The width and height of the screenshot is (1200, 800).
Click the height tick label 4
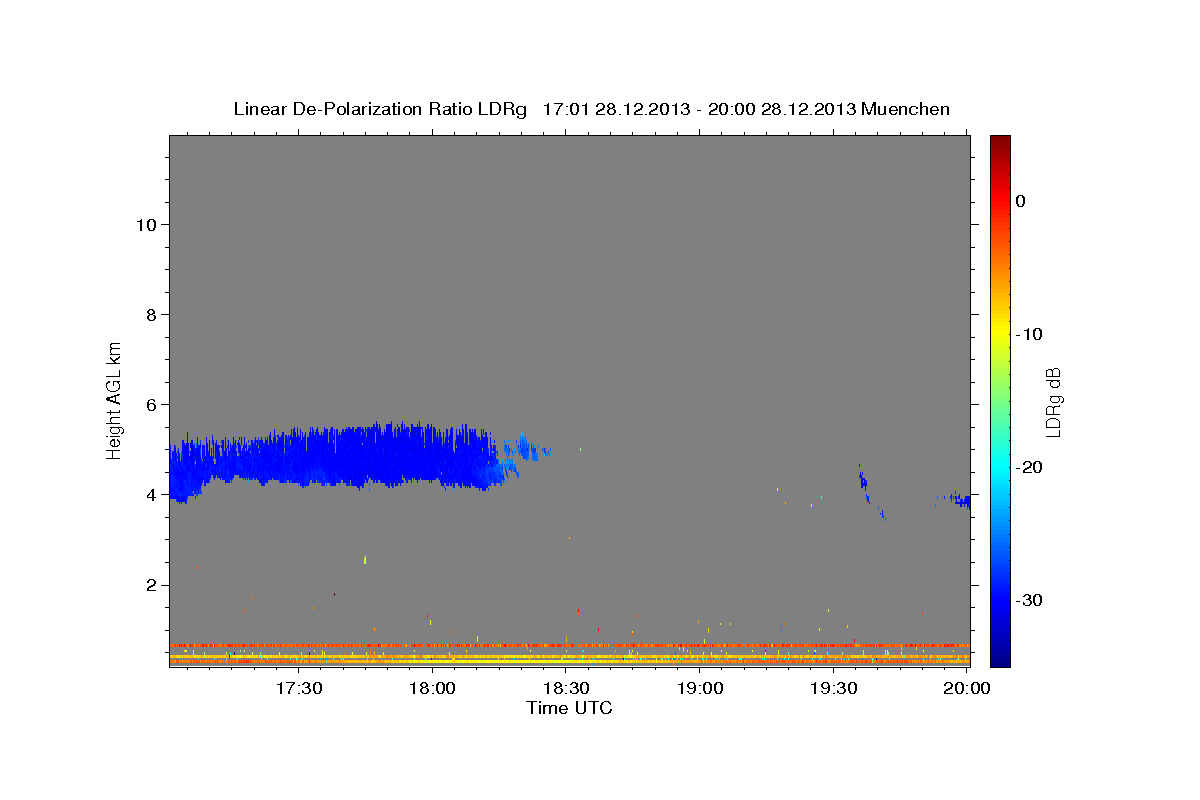click(x=150, y=494)
